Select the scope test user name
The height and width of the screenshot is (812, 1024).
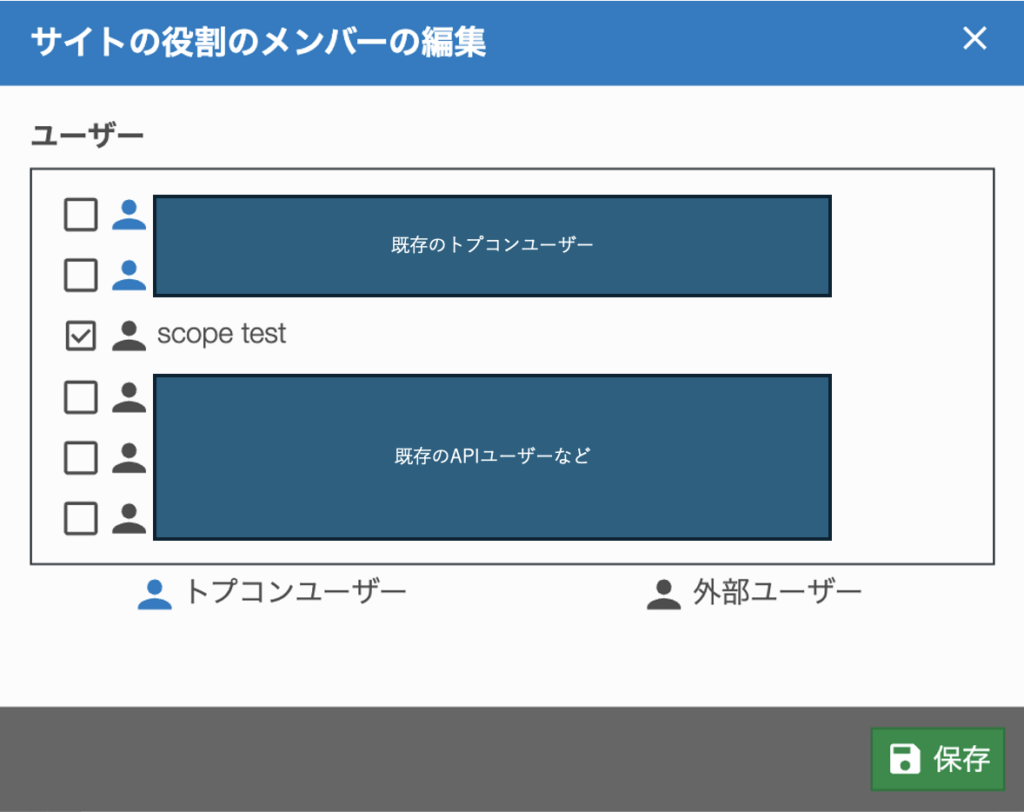[x=222, y=334]
